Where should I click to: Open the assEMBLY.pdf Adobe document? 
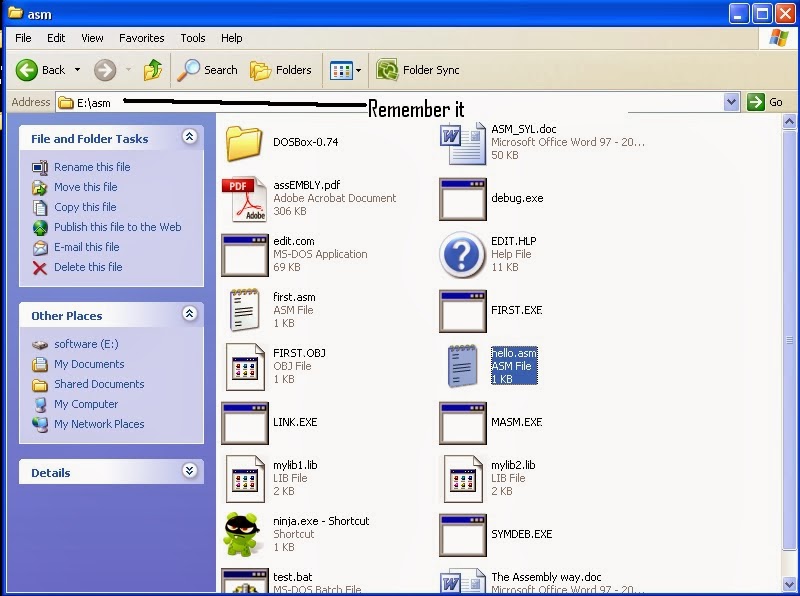[244, 199]
